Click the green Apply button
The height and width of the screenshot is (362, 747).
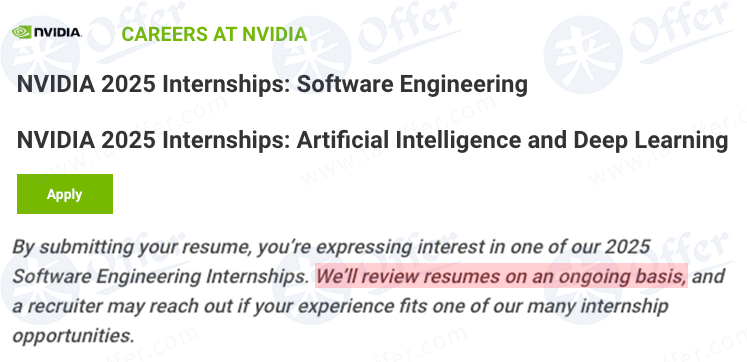65,194
